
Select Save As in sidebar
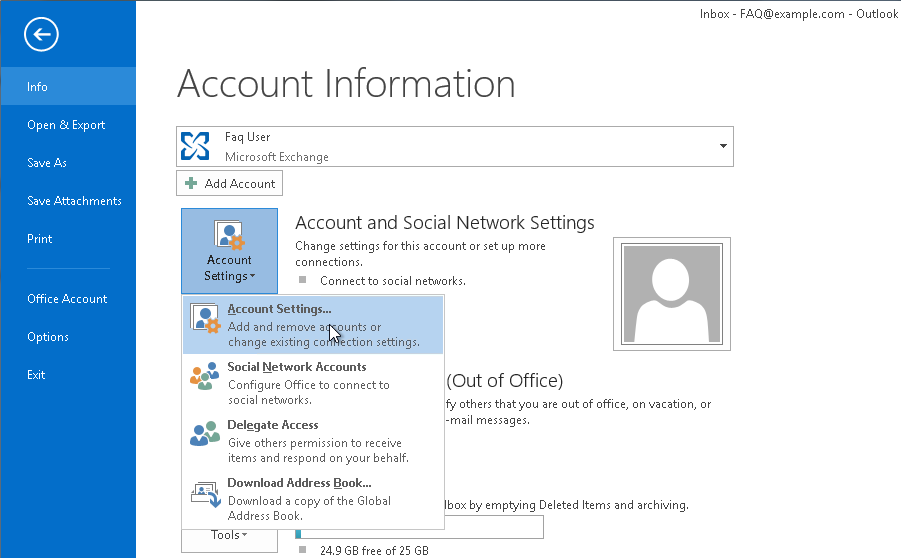click(68, 163)
